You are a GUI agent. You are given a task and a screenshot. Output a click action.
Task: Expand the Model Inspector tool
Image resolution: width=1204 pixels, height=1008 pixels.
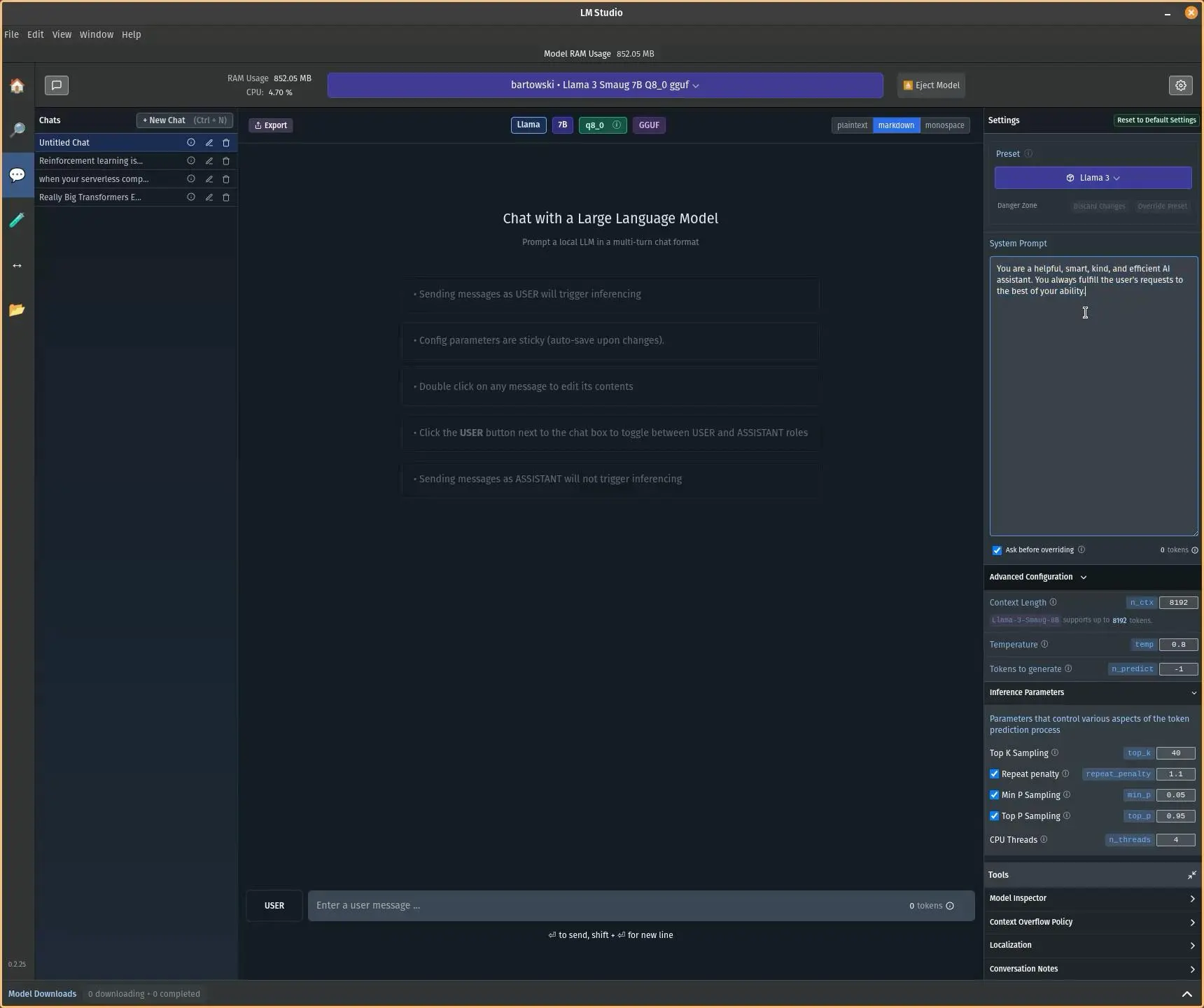pos(1092,898)
